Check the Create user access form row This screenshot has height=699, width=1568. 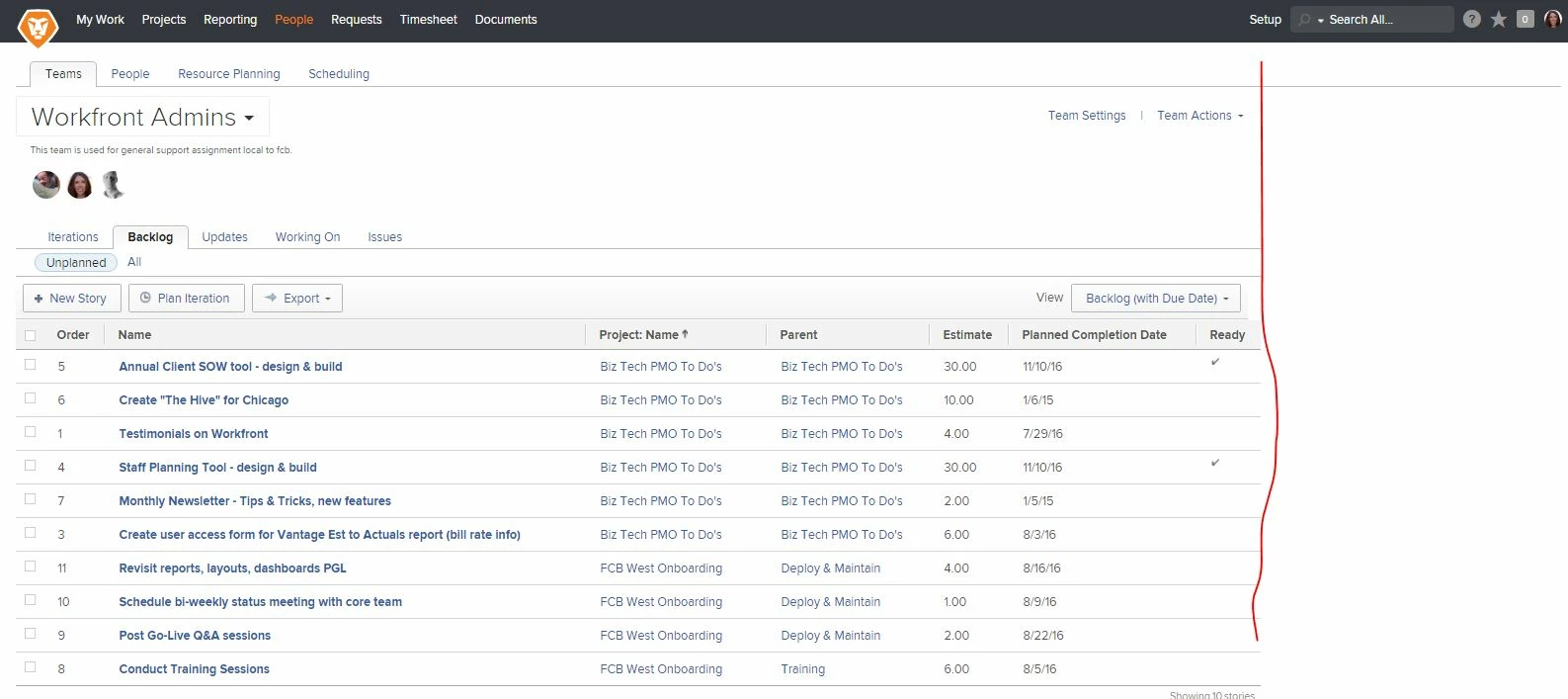pos(30,533)
